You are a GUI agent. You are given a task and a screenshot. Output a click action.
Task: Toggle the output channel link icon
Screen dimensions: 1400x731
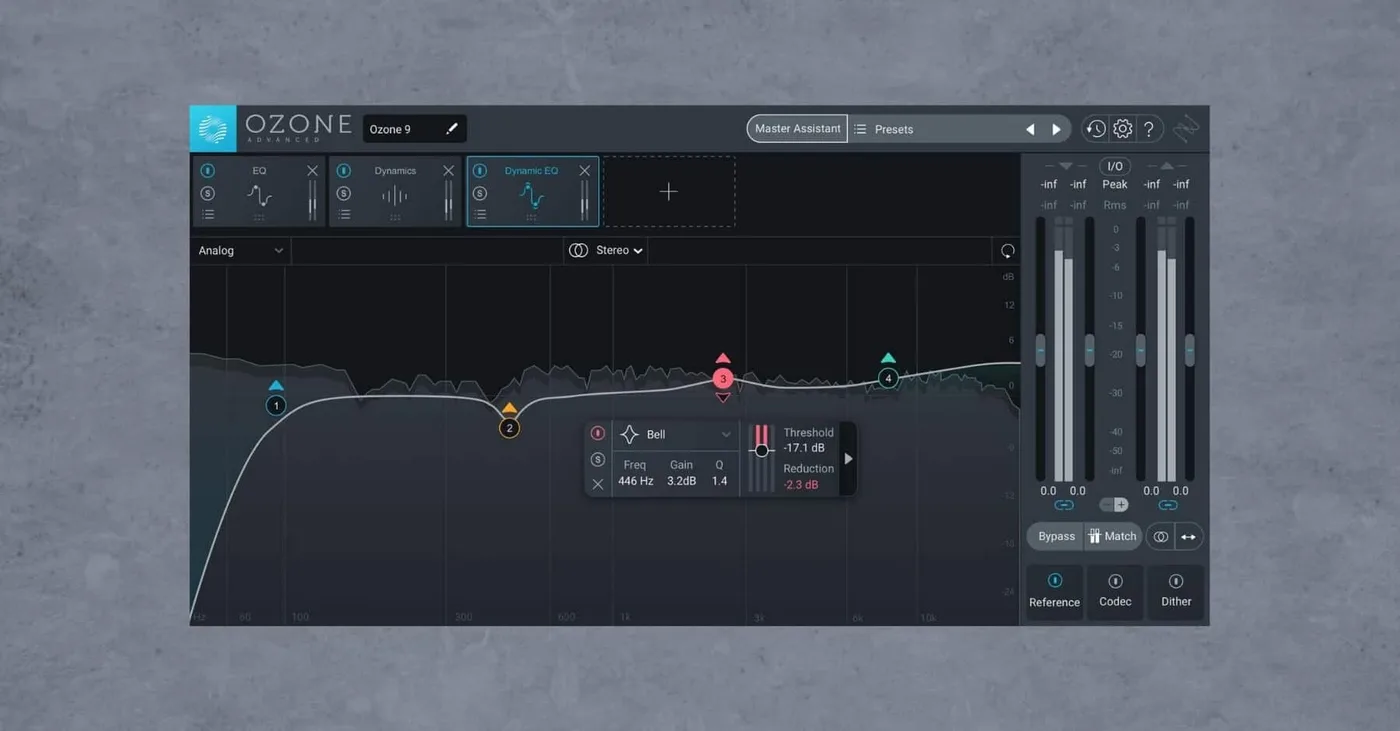click(1167, 505)
